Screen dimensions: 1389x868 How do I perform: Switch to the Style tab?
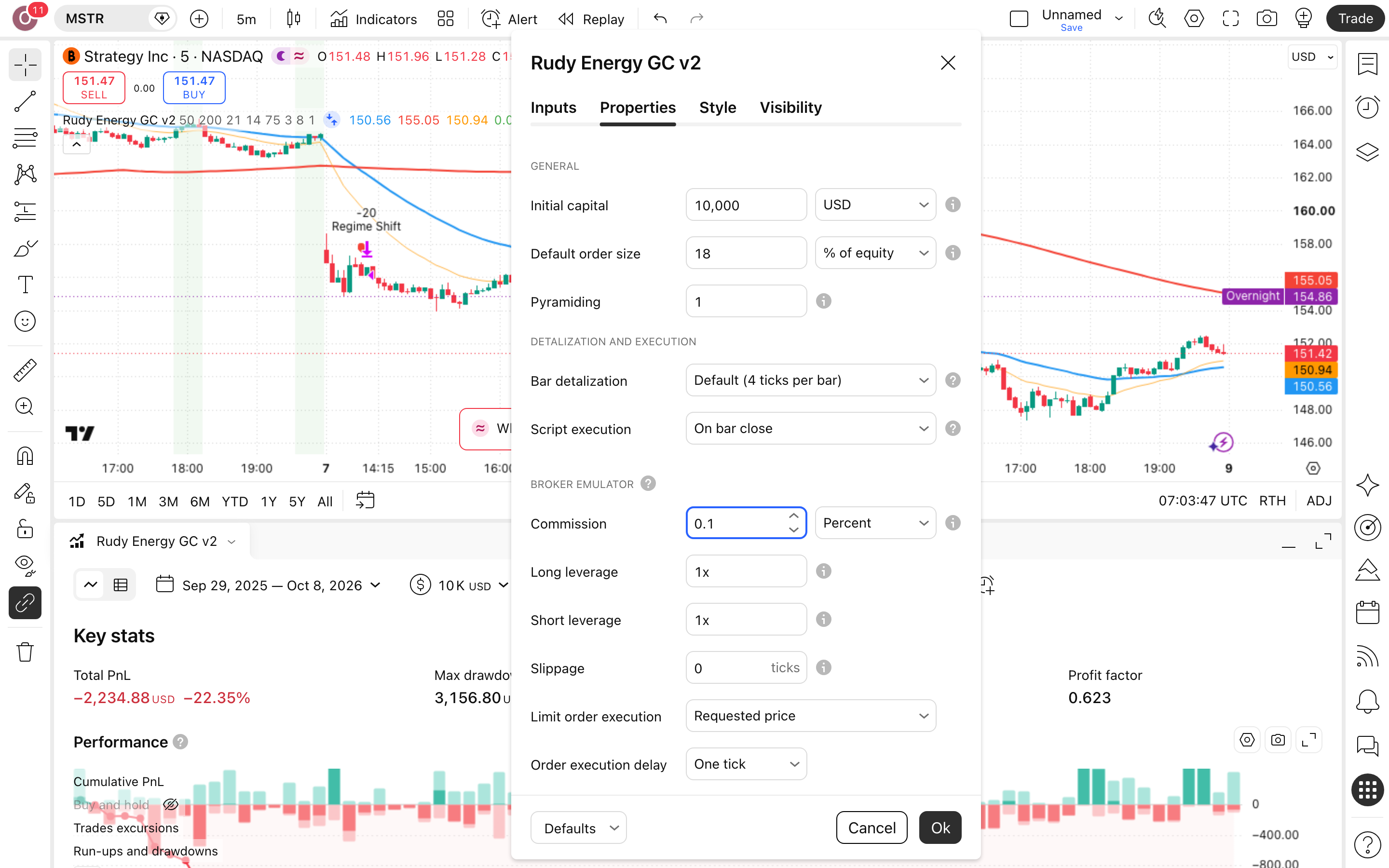718,108
